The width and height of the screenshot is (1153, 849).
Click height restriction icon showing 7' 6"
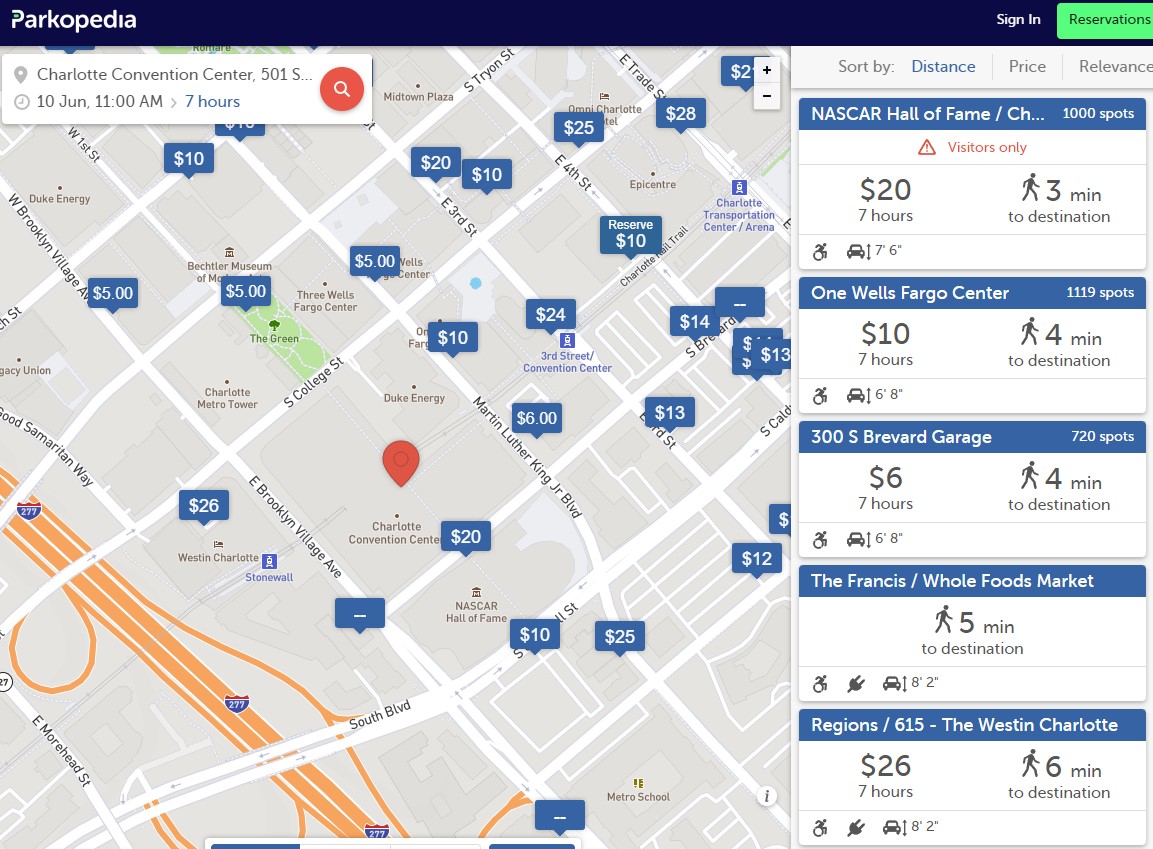(x=858, y=251)
